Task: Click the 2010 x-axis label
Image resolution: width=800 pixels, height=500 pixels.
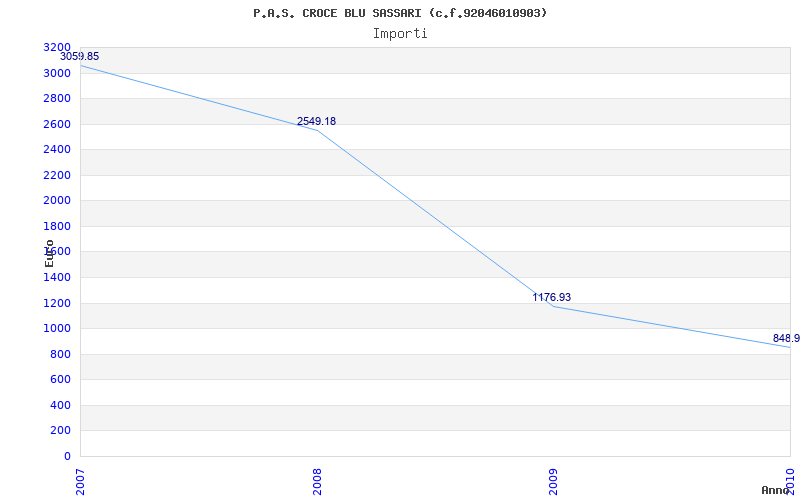Action: [x=790, y=482]
